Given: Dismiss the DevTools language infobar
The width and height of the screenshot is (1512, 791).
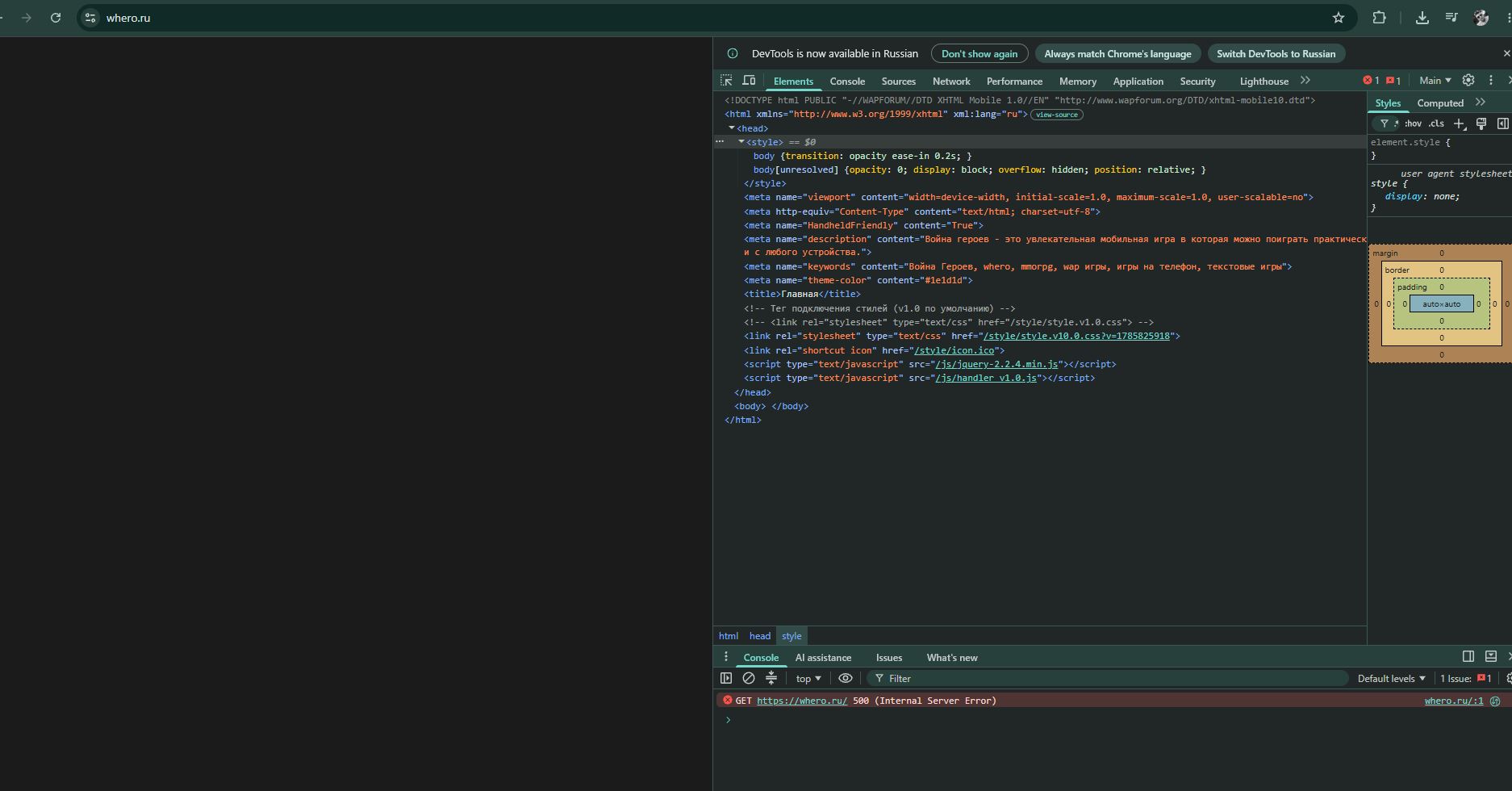Looking at the screenshot, I should click(1506, 53).
